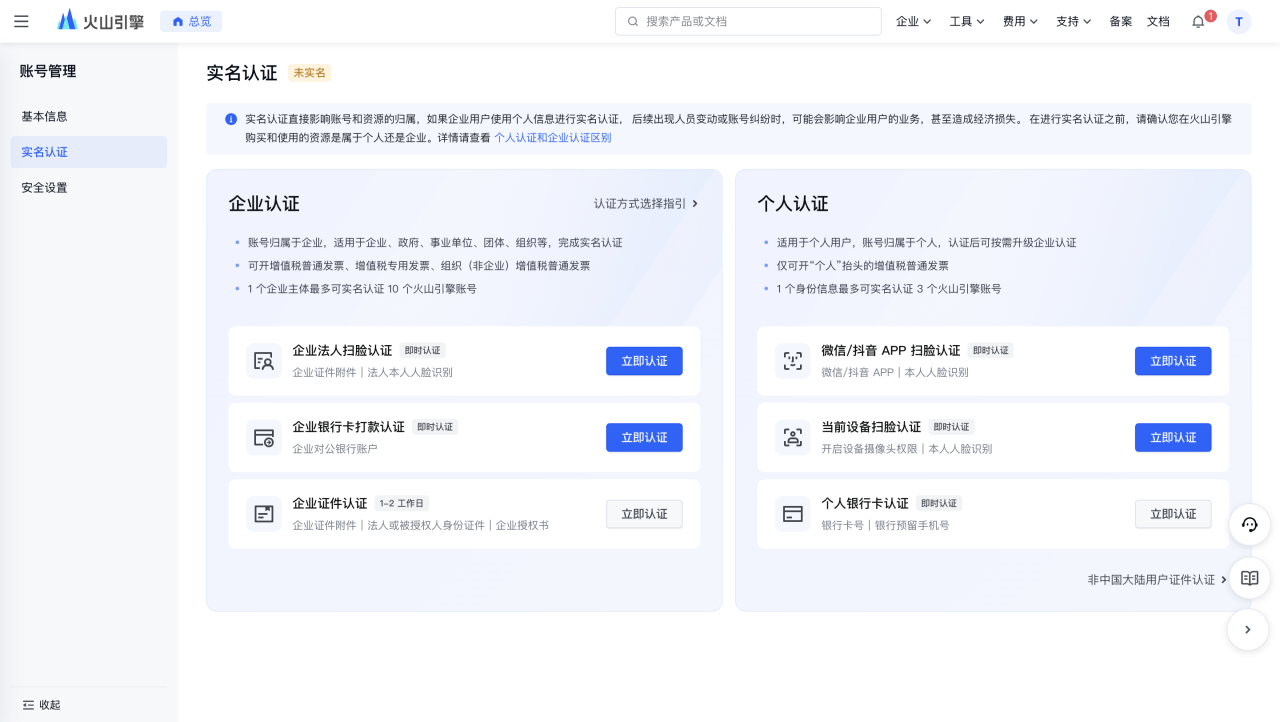Open the user avatar T

tap(1239, 21)
